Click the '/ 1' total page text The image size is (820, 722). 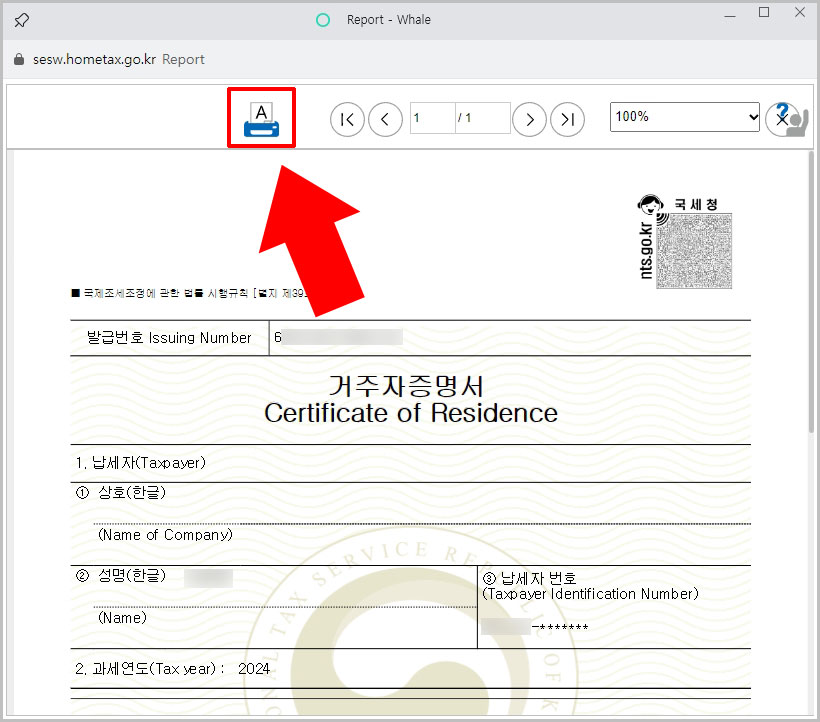tap(464, 118)
